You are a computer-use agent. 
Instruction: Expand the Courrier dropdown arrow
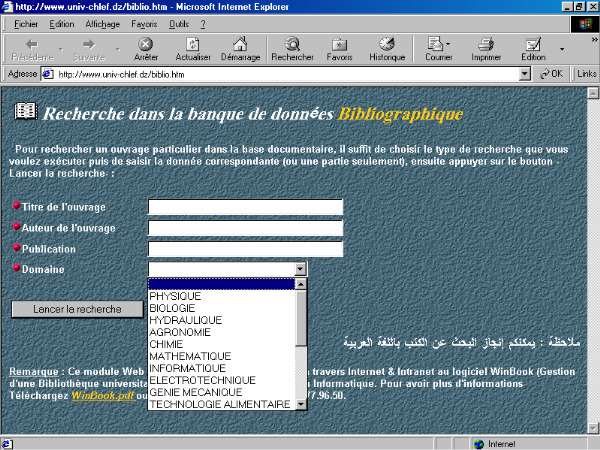pos(448,44)
